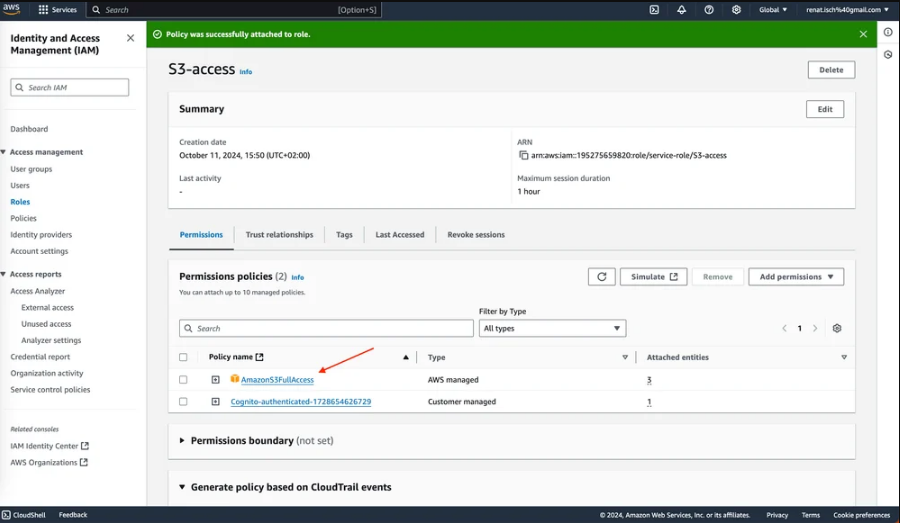Dismiss the green success banner

coord(863,34)
